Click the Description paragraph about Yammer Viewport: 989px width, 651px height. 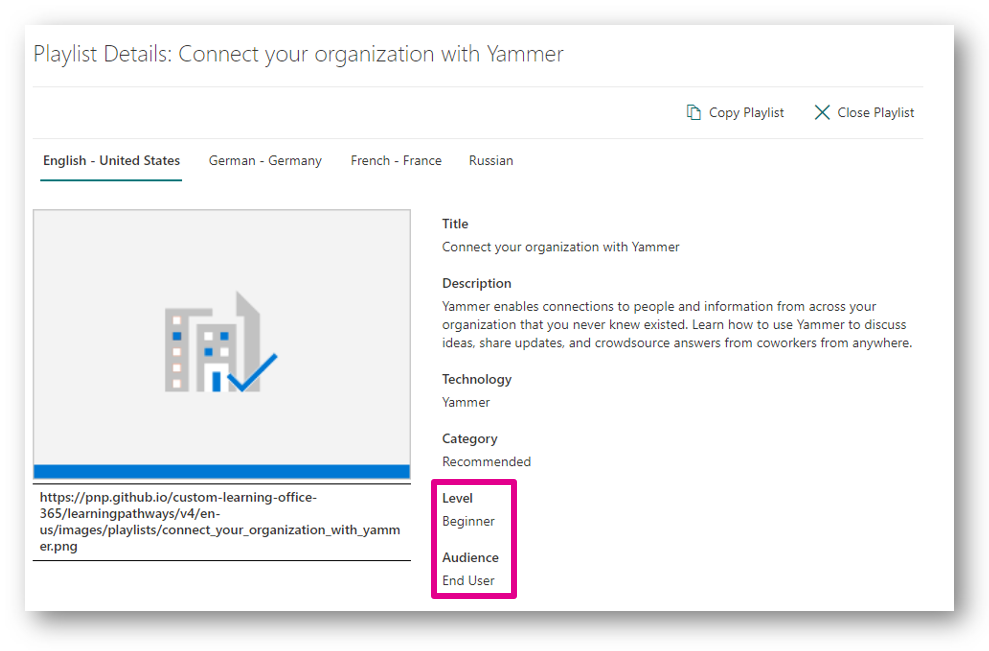point(677,325)
